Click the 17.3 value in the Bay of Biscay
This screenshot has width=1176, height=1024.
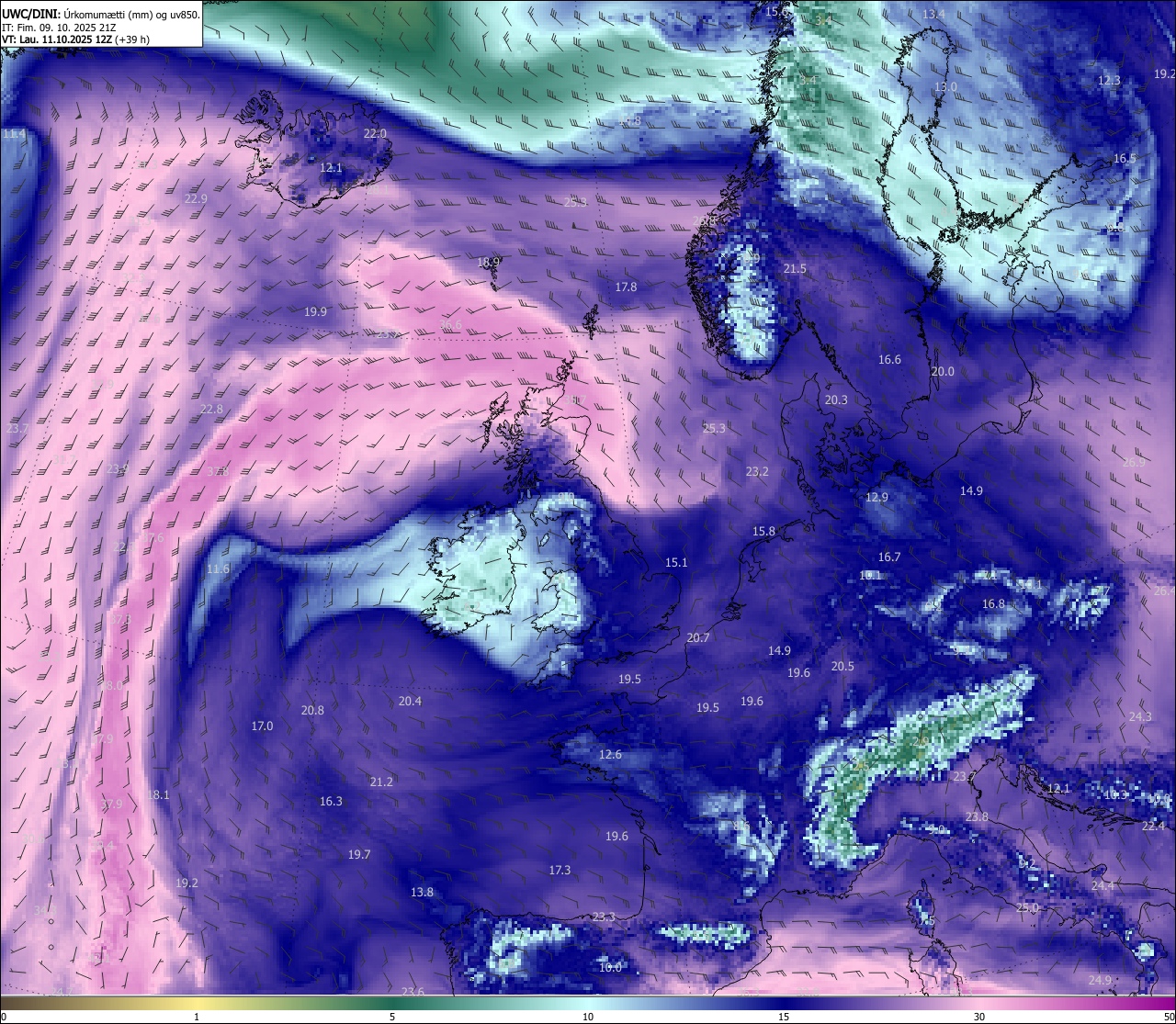[x=560, y=870]
